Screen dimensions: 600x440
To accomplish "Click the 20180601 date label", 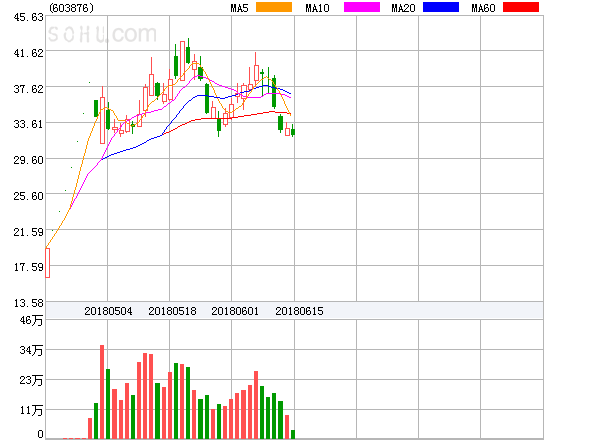I will [235, 311].
